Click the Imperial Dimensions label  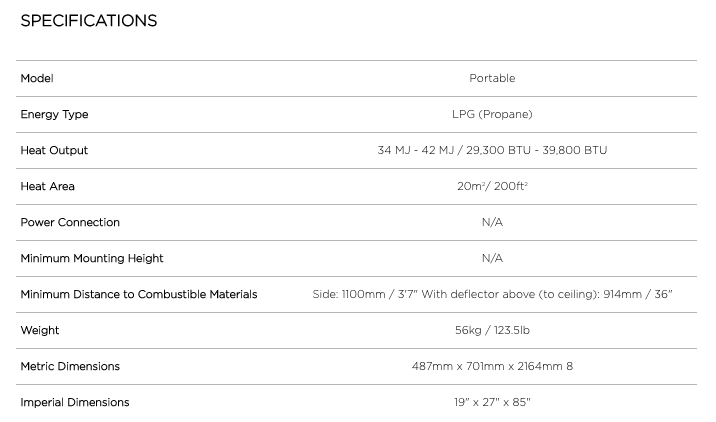point(75,402)
